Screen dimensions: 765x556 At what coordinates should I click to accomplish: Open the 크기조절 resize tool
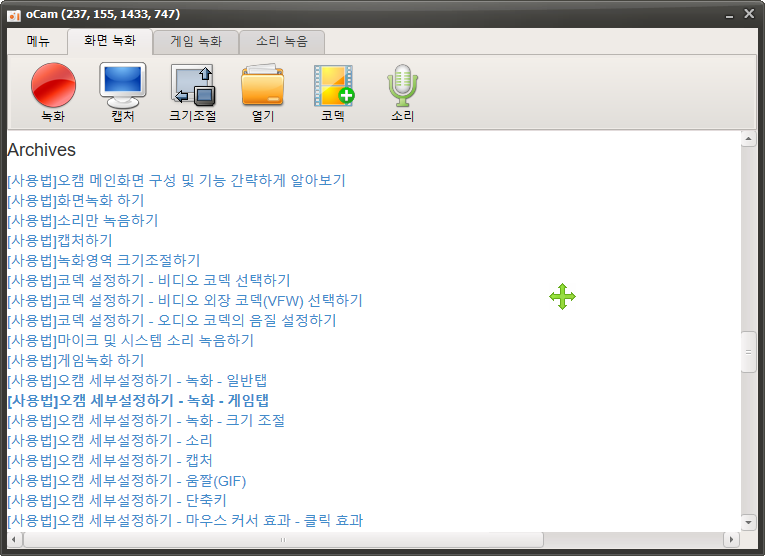[193, 92]
